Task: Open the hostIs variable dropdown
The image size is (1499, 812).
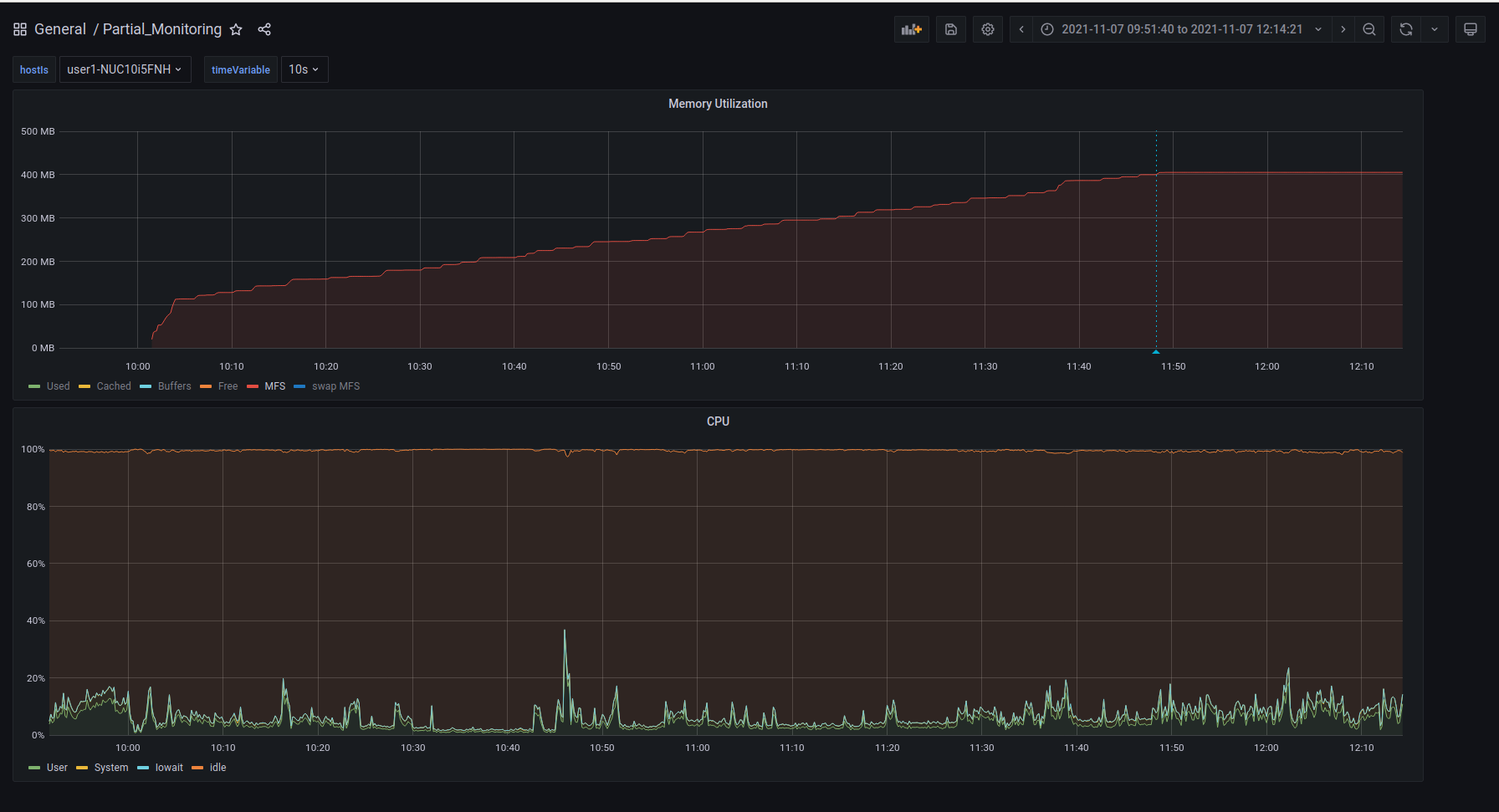Action: [125, 69]
